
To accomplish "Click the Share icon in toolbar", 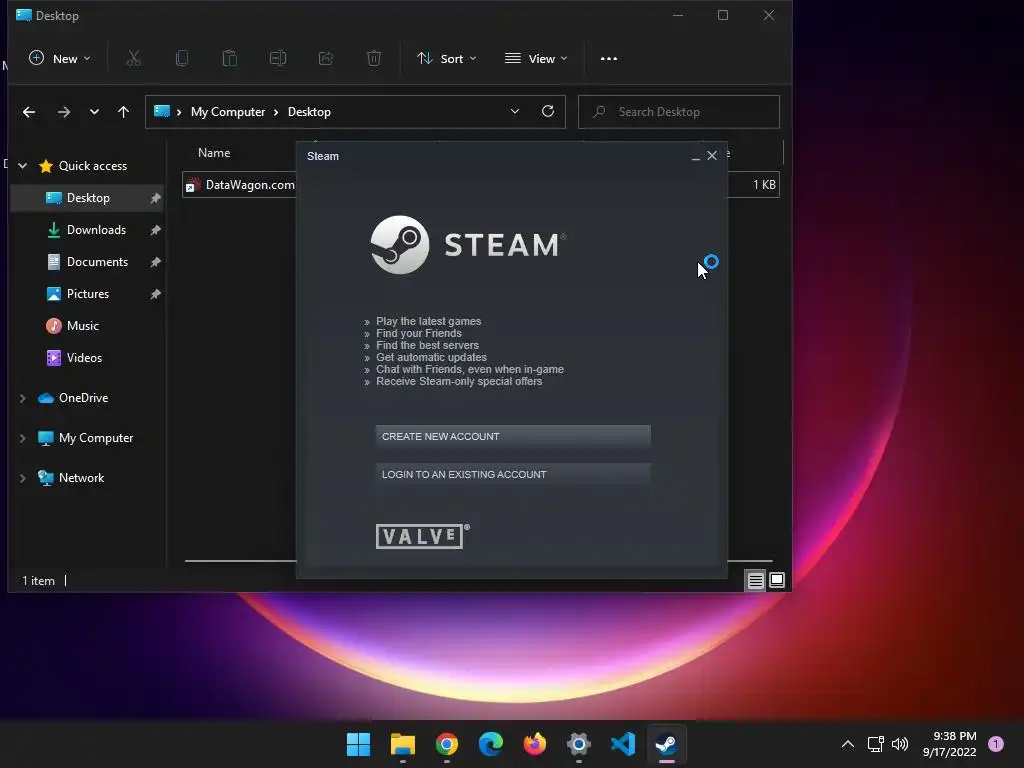I will 326,59.
